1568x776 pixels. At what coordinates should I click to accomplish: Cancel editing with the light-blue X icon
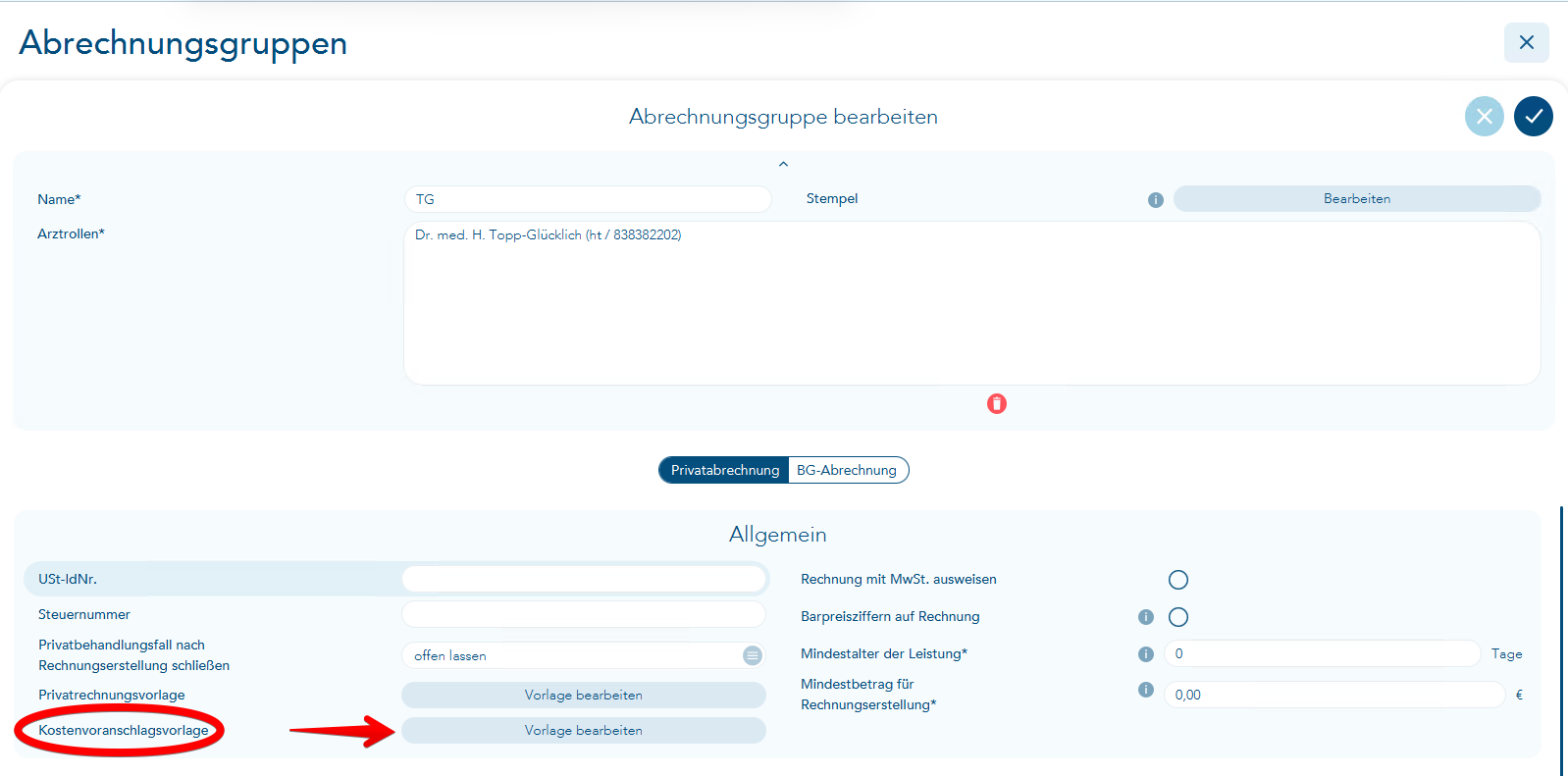(1484, 117)
